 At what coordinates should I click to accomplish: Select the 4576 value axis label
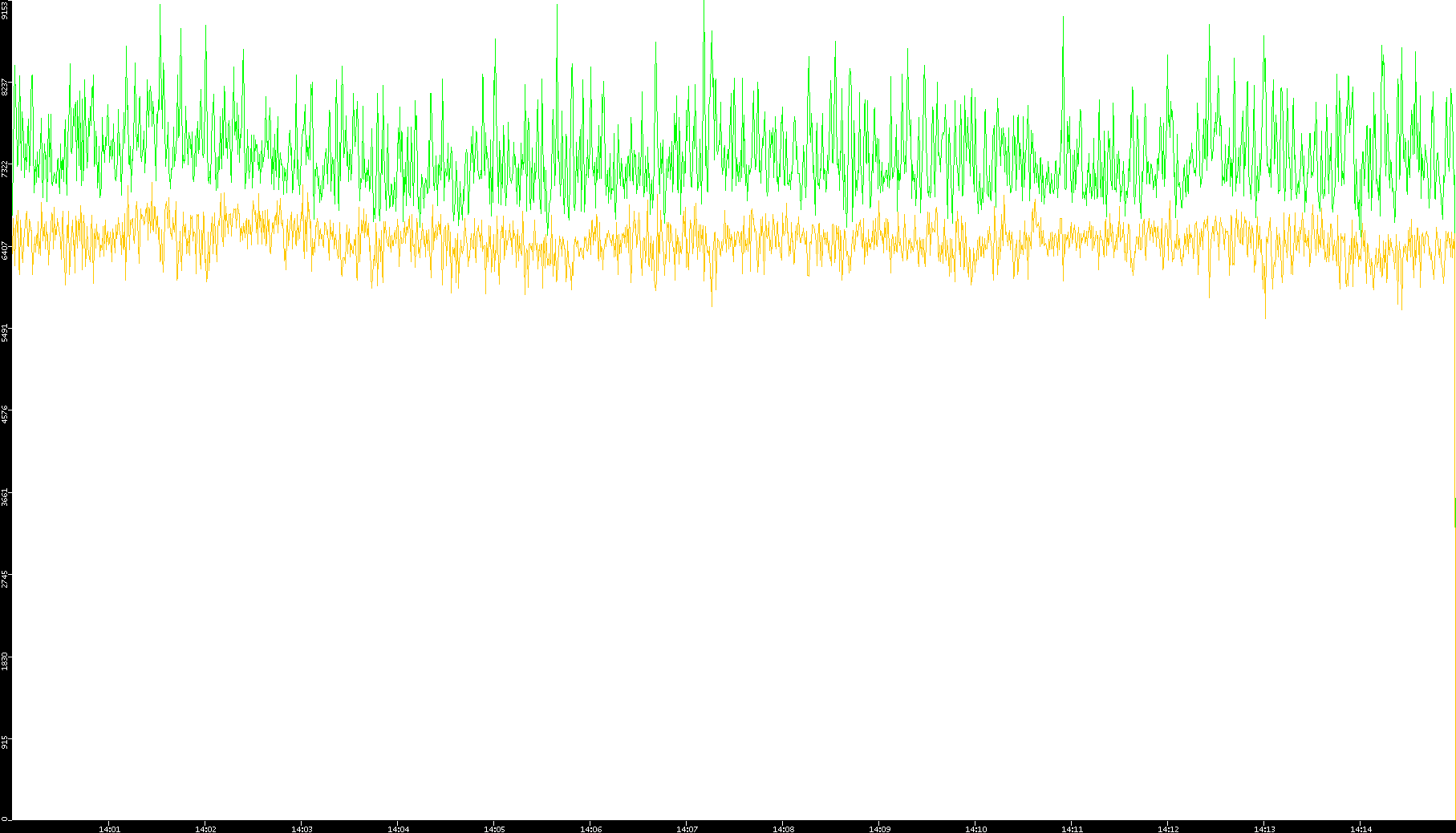coord(6,414)
